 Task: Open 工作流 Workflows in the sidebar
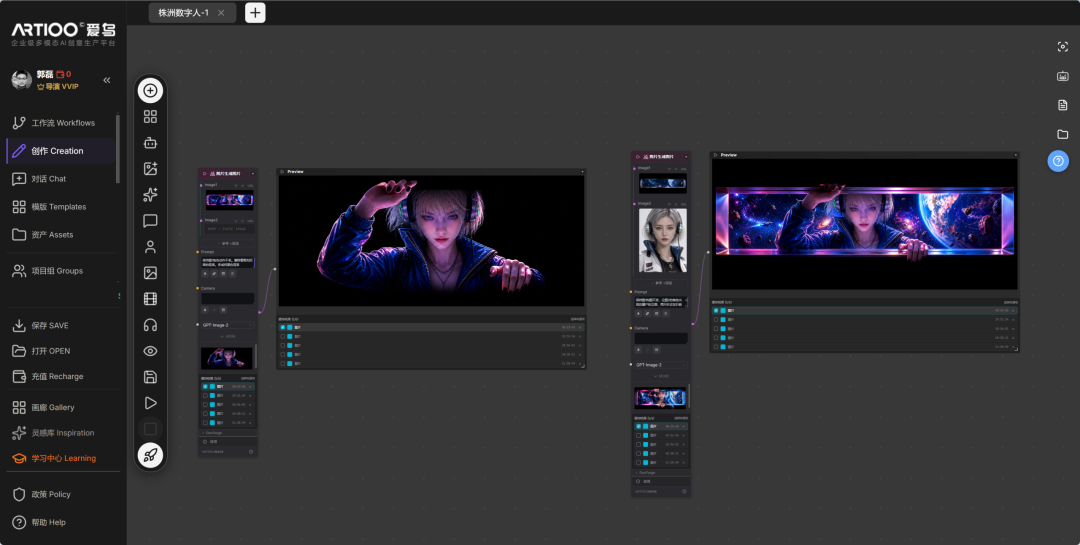point(63,123)
